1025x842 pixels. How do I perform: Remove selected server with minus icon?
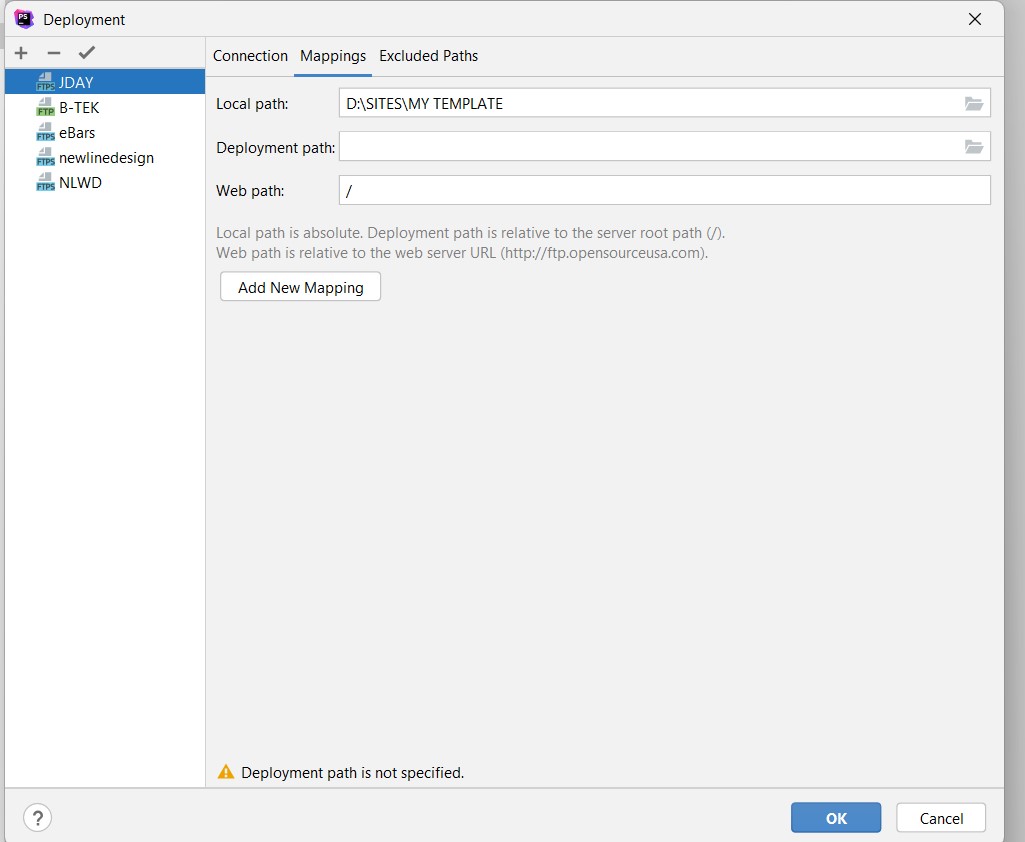54,53
